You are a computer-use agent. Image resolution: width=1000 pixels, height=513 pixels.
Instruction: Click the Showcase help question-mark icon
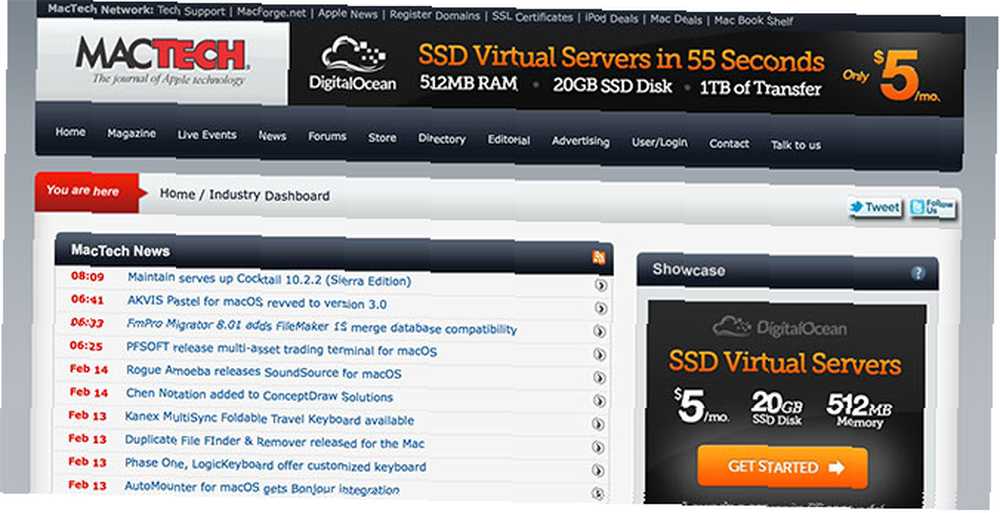(918, 274)
